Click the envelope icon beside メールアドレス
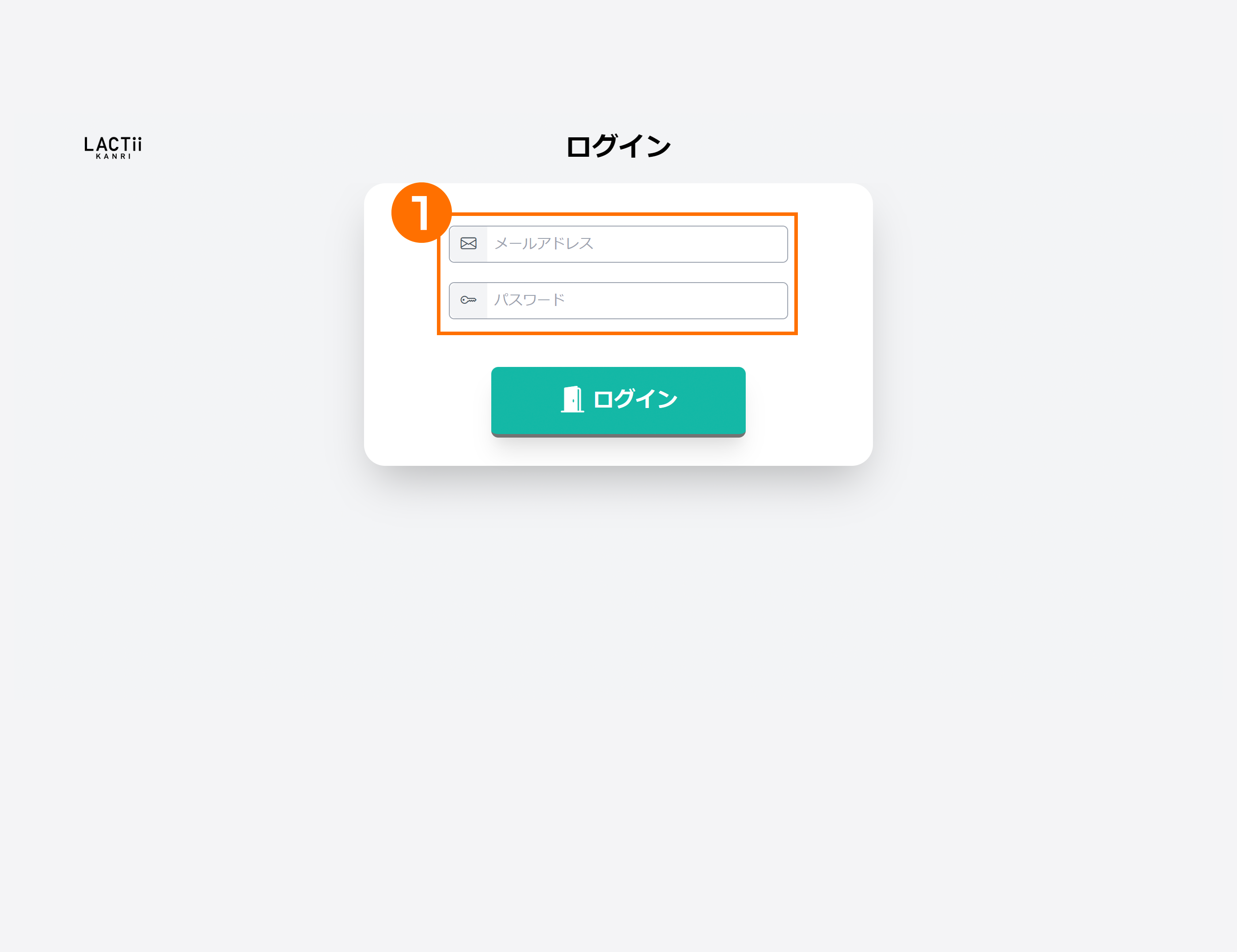Image resolution: width=1237 pixels, height=952 pixels. [468, 243]
